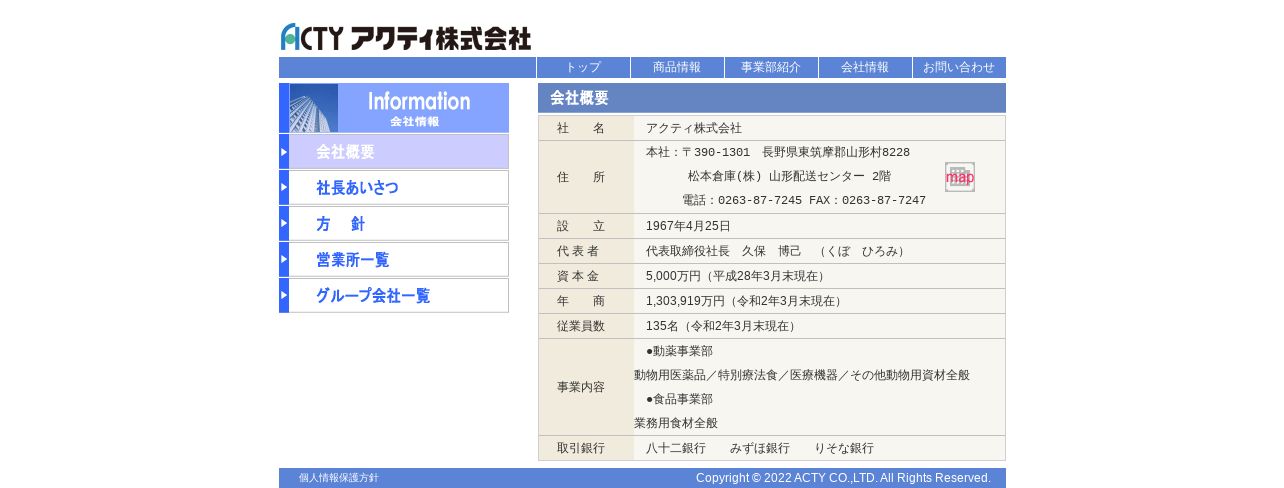Image resolution: width=1284 pixels, height=488 pixels.
Task: Click 八十二銀行 in 取引銀行 row
Action: pyautogui.click(x=676, y=448)
